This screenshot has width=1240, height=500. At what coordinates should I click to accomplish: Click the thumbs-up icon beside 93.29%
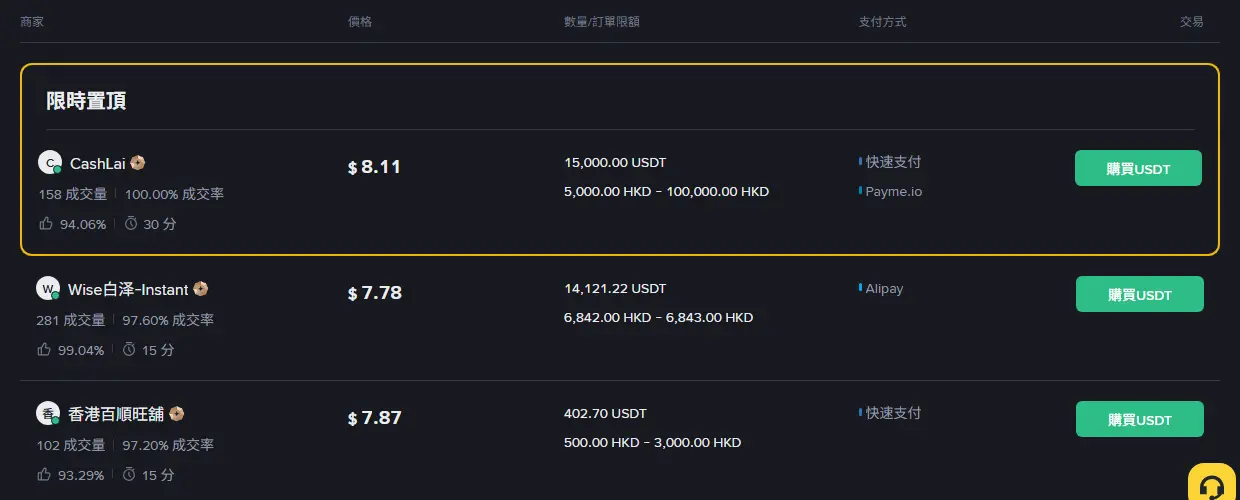(43, 475)
